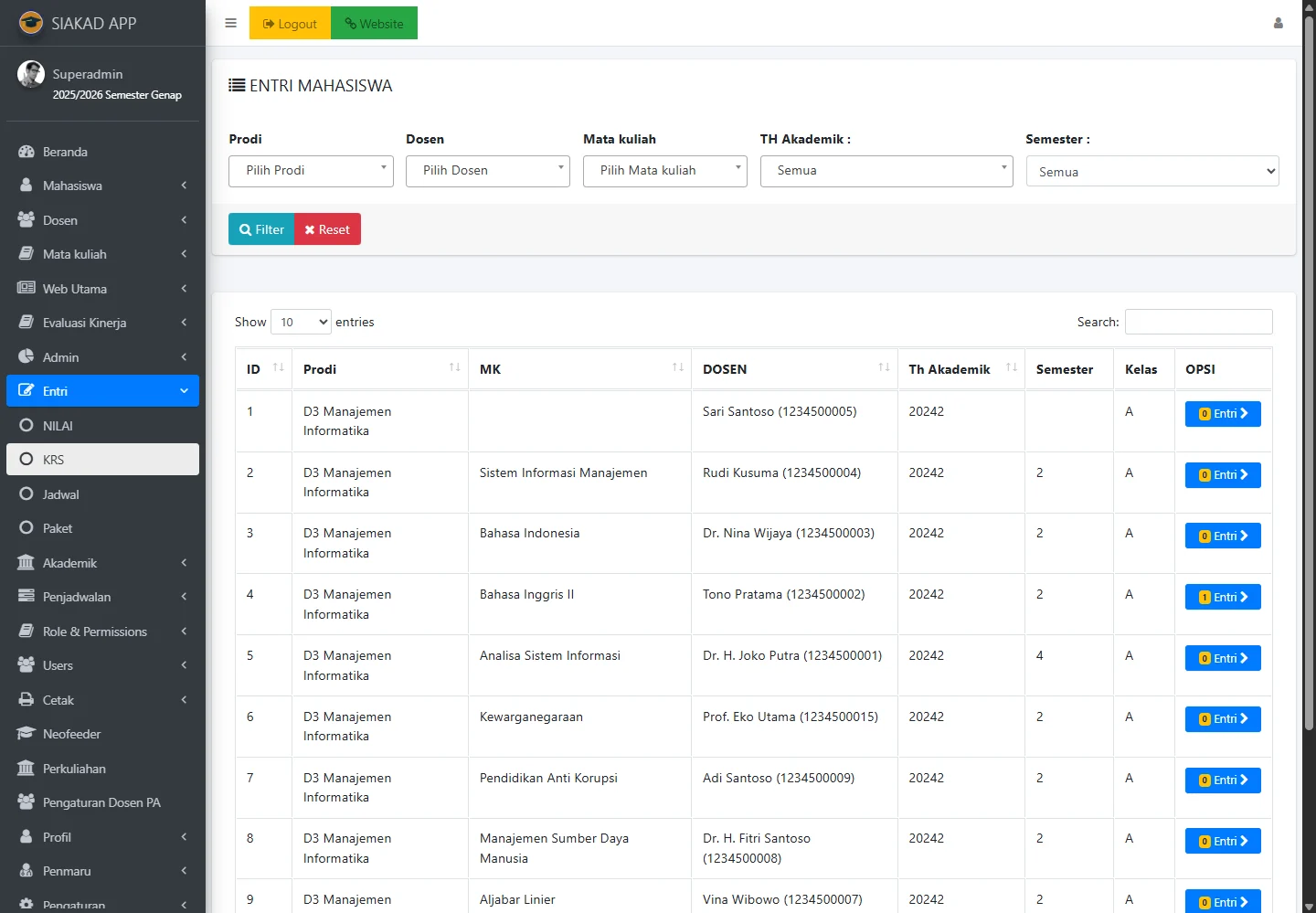Click the page vertical scrollbar

(1309, 366)
